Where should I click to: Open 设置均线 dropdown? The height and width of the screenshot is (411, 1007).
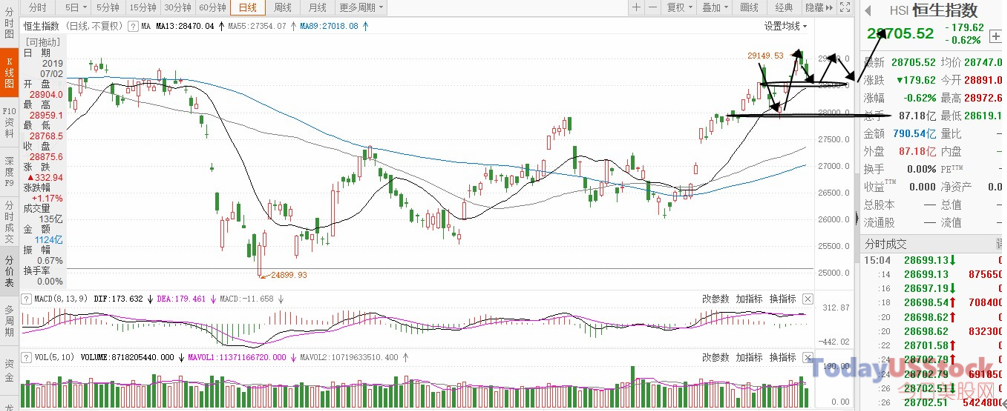[785, 26]
